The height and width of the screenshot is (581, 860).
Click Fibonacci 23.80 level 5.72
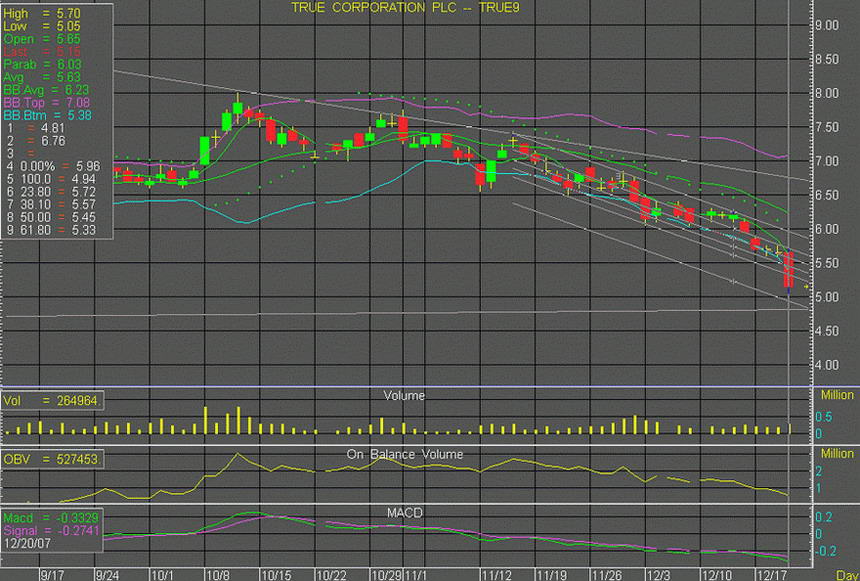tap(52, 192)
